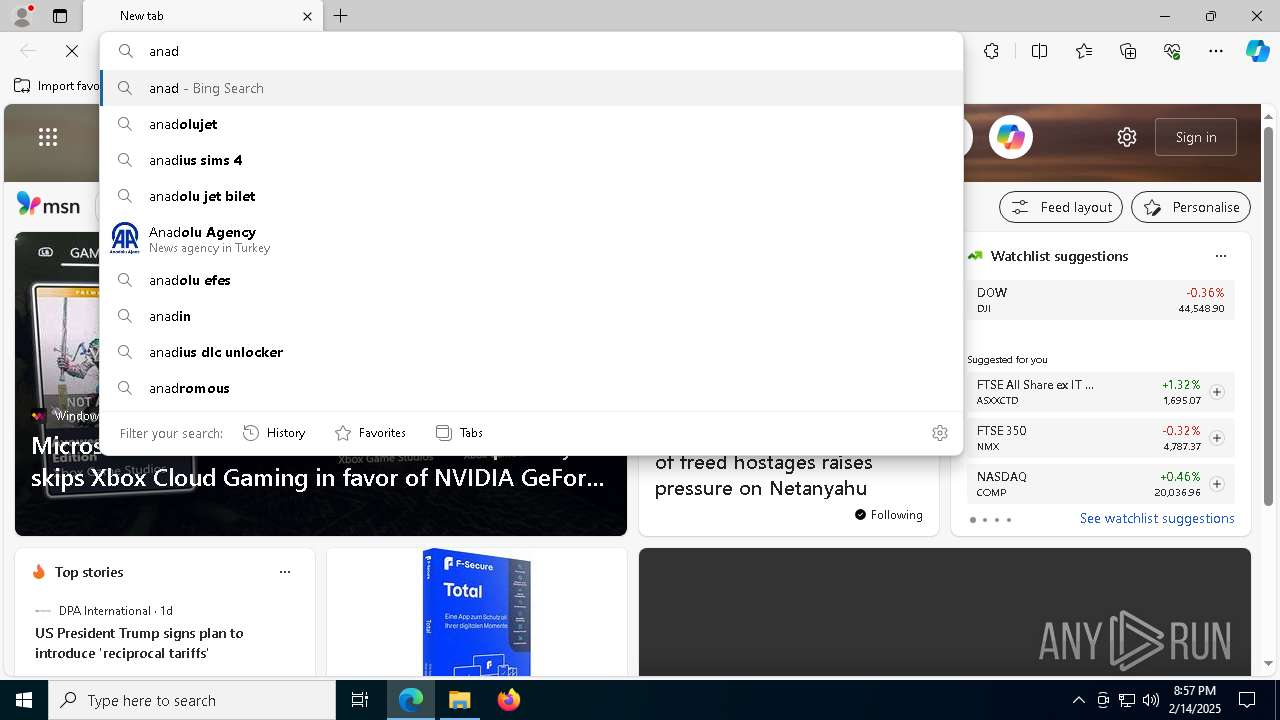Click See watchlist suggestions link
This screenshot has width=1280, height=720.
click(1157, 518)
